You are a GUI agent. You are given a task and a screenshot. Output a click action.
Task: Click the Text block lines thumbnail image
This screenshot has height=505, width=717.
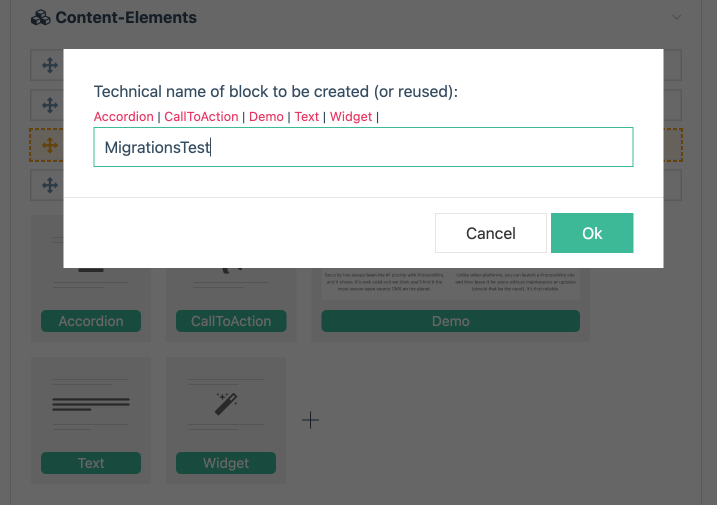point(90,404)
